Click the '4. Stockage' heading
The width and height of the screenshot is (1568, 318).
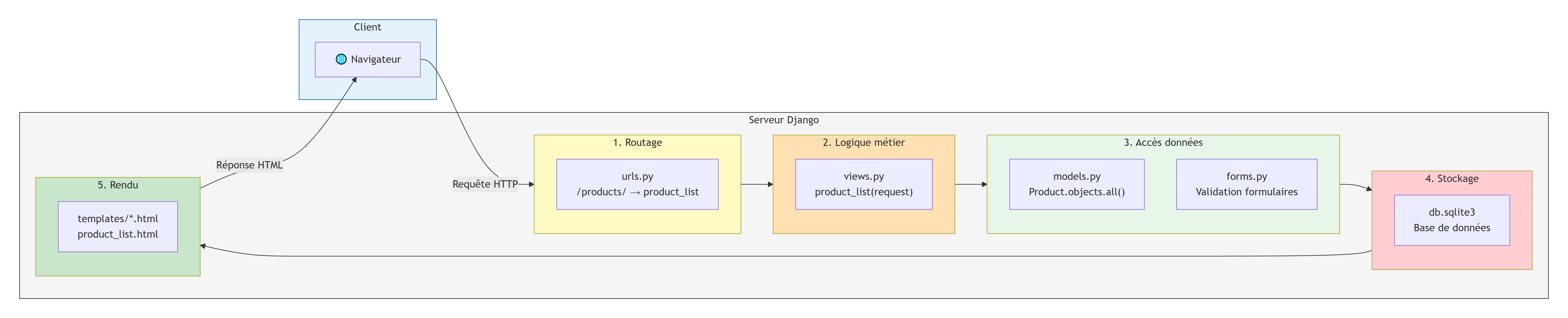[1452, 179]
